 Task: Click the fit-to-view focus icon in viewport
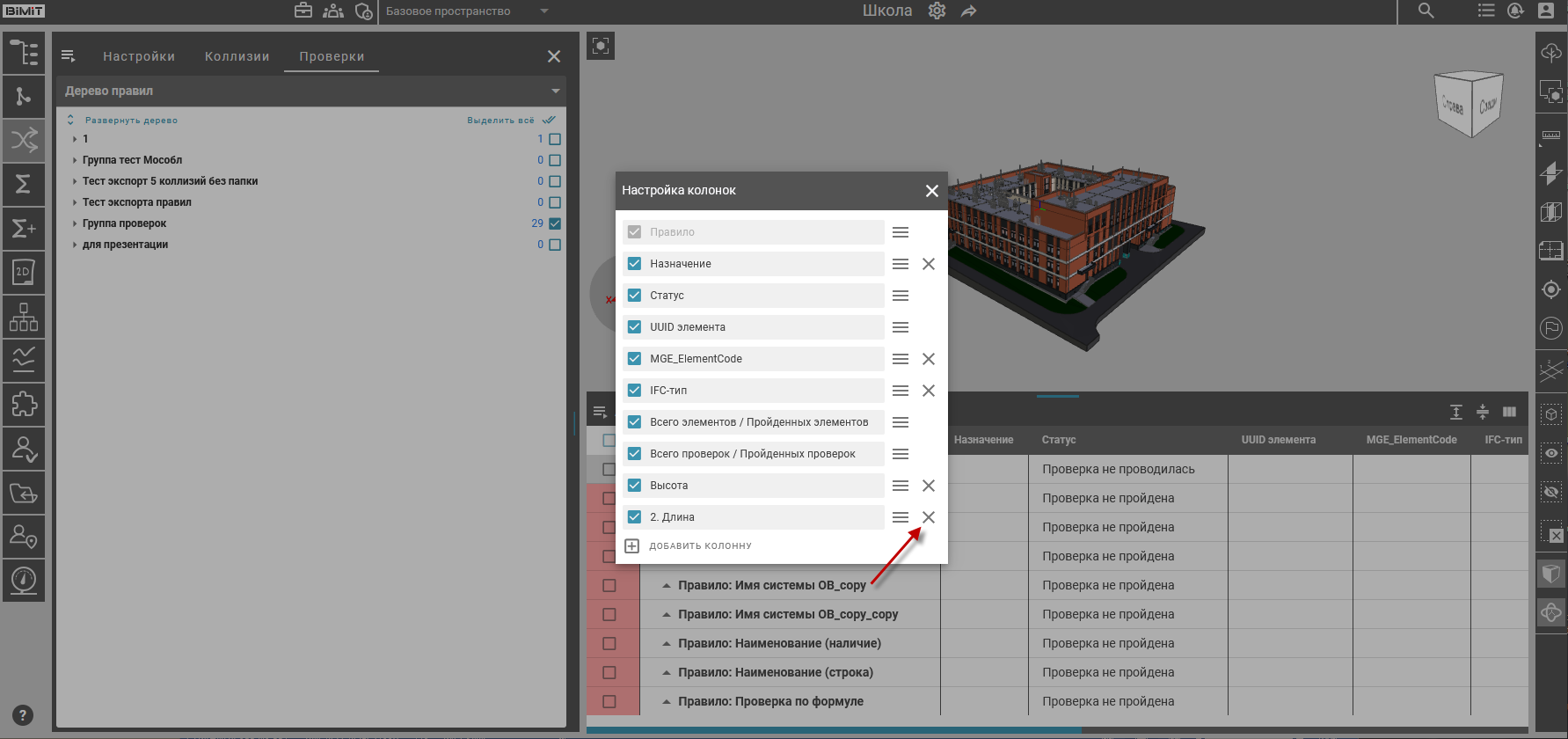tap(601, 46)
